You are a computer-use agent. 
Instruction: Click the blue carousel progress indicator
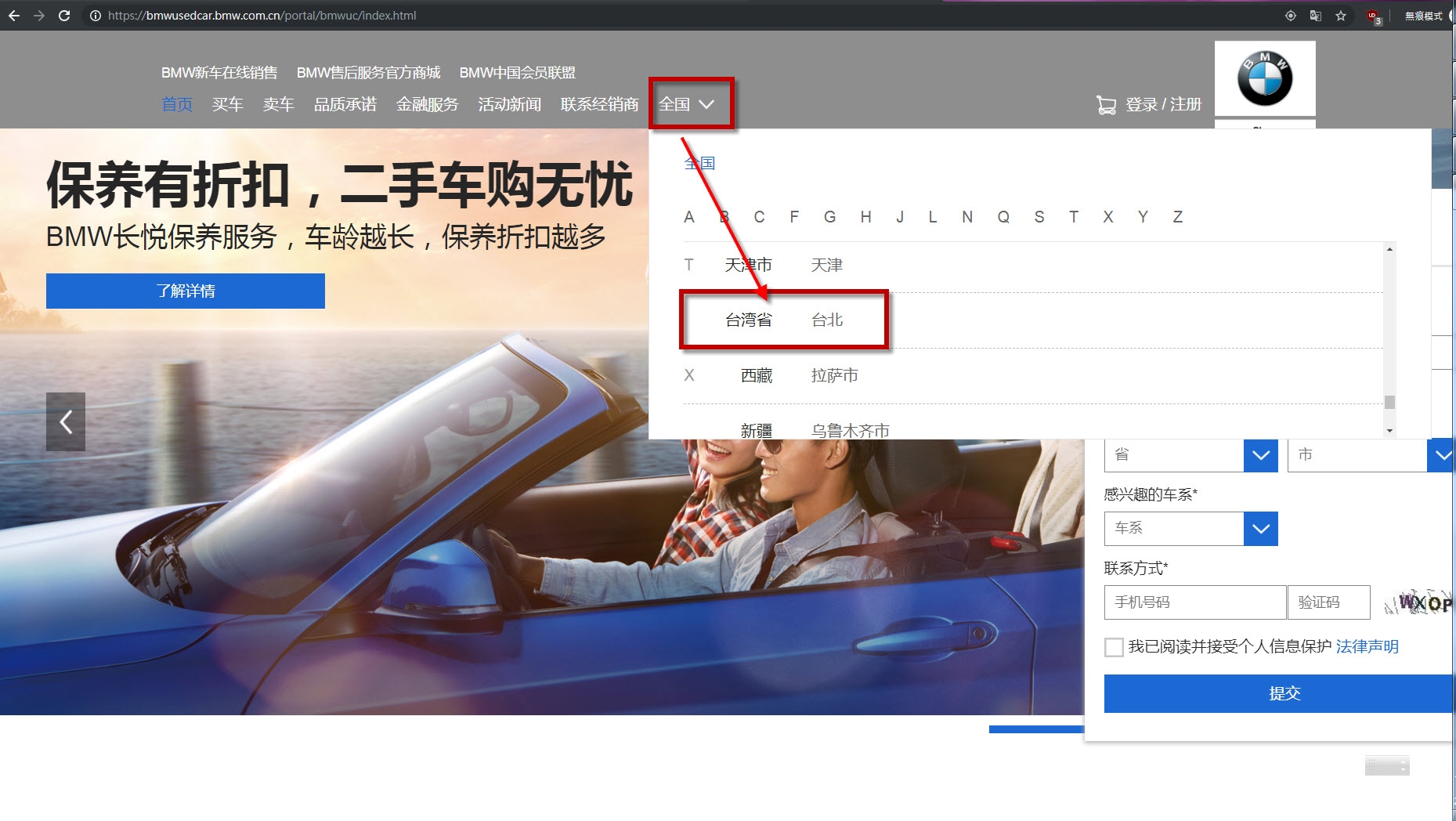[1036, 729]
